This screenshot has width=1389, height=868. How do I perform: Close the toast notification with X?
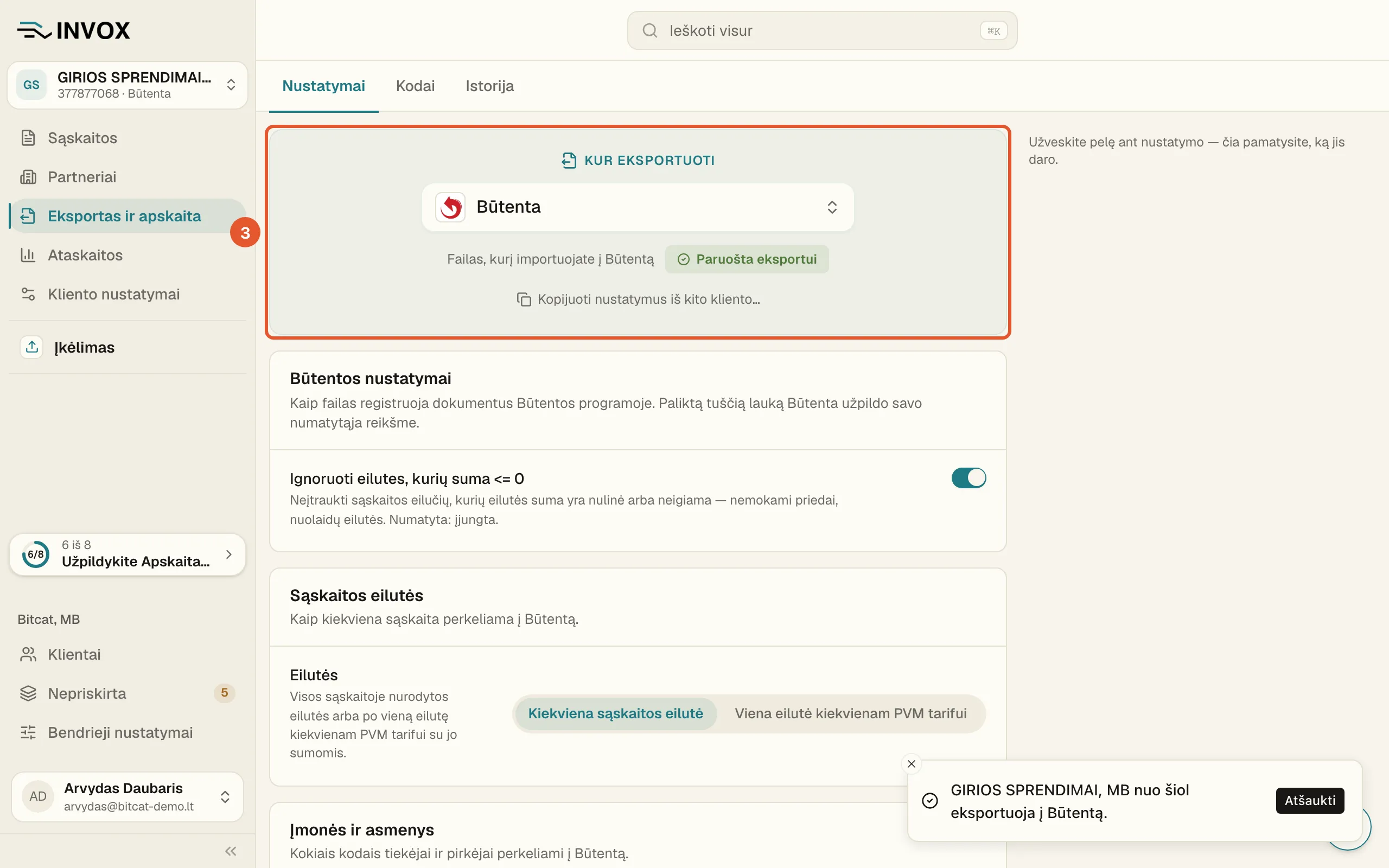[x=912, y=763]
